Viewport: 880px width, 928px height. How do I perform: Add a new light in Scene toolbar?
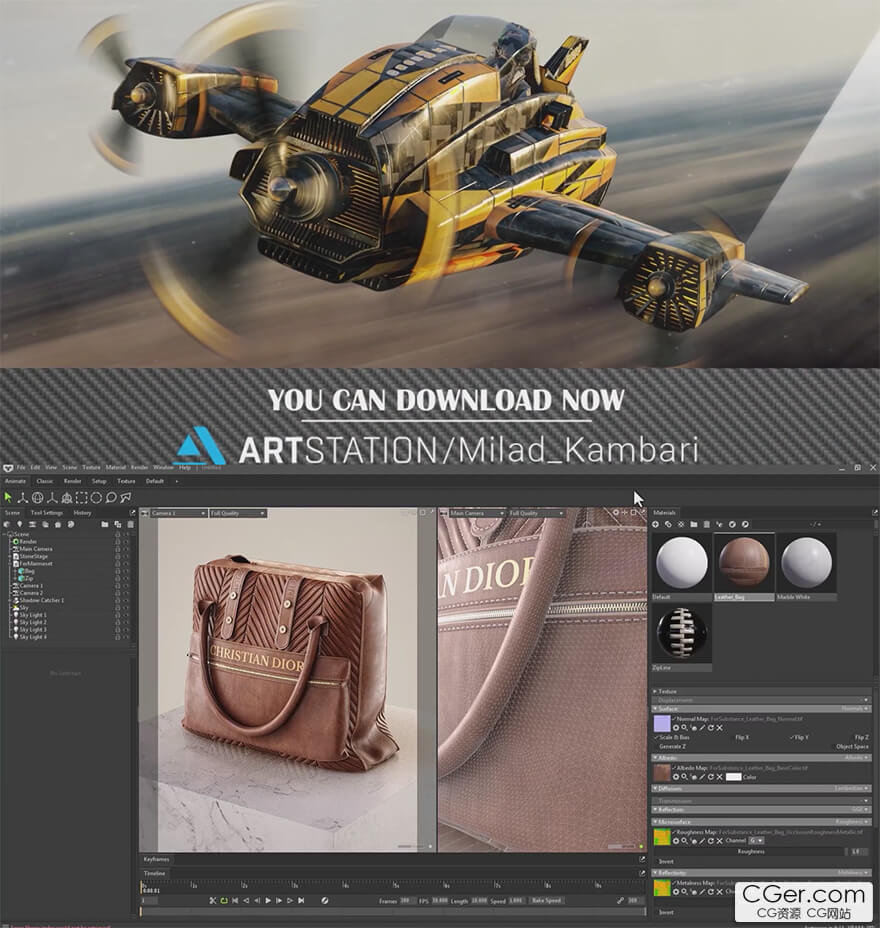point(20,524)
